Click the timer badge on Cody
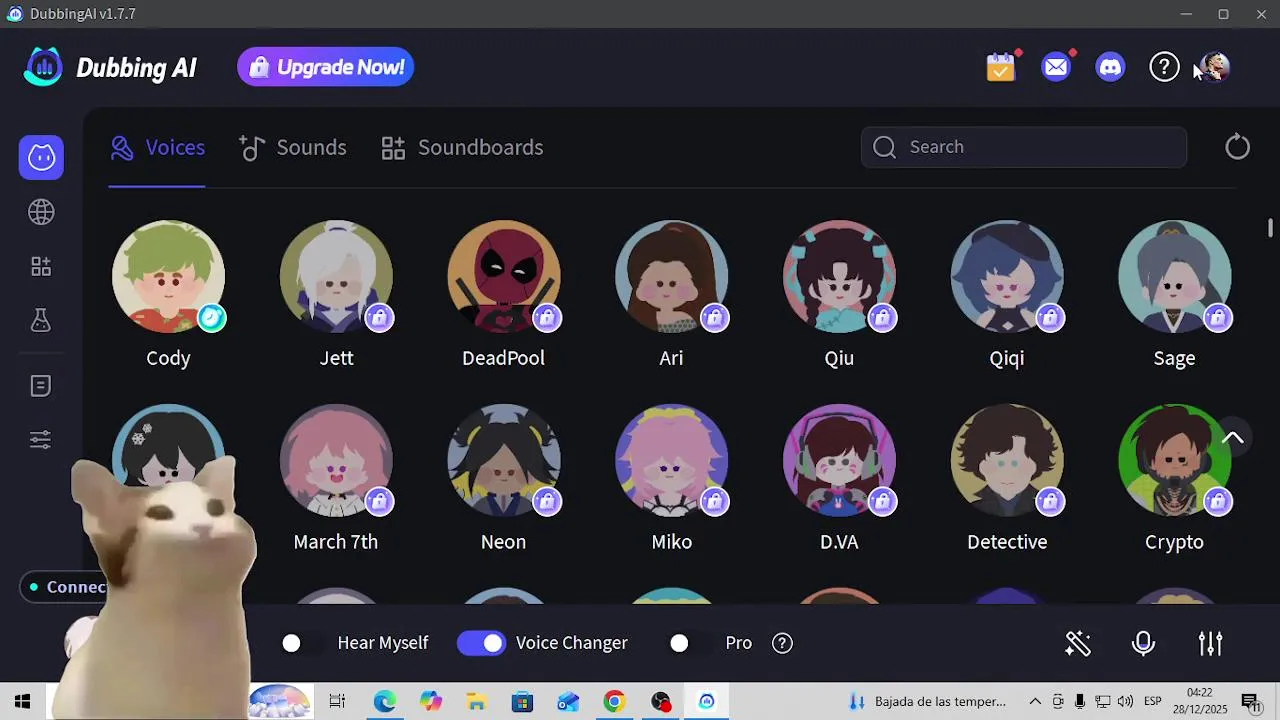1280x720 pixels. [211, 318]
